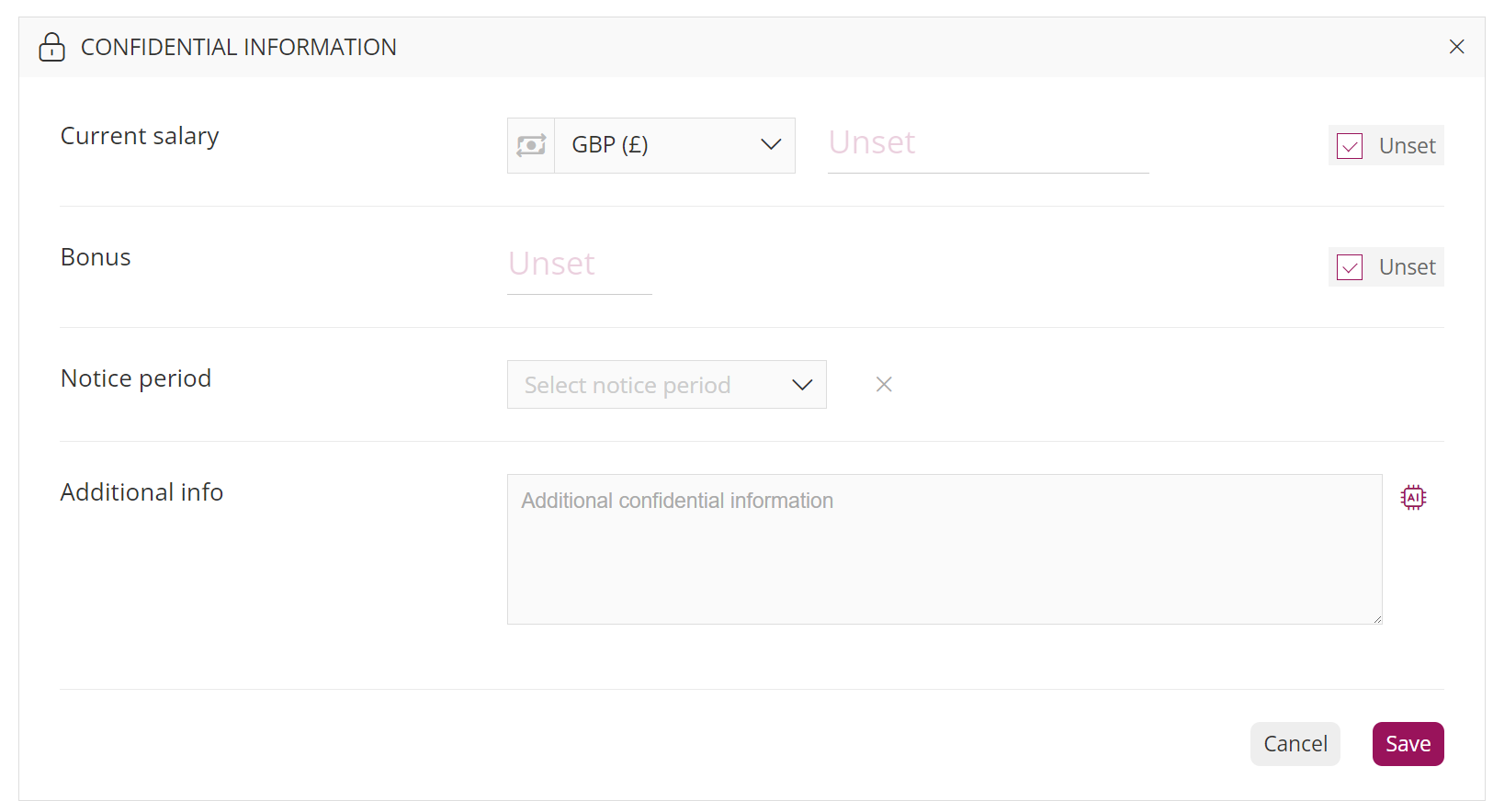Cancel editing confidential information
This screenshot has width=1493, height=812.
pos(1295,744)
